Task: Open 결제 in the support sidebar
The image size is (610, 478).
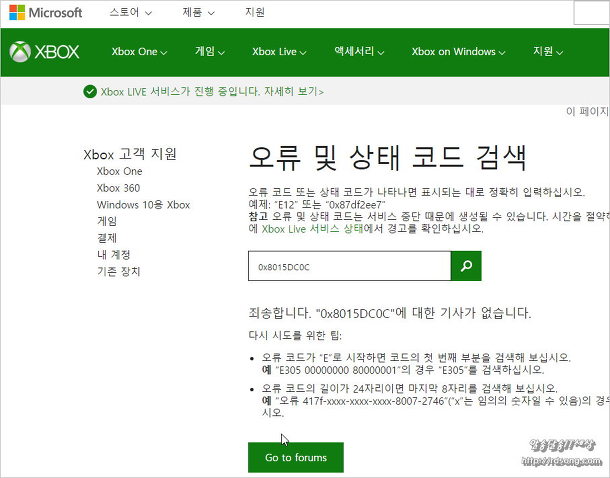Action: (107, 238)
